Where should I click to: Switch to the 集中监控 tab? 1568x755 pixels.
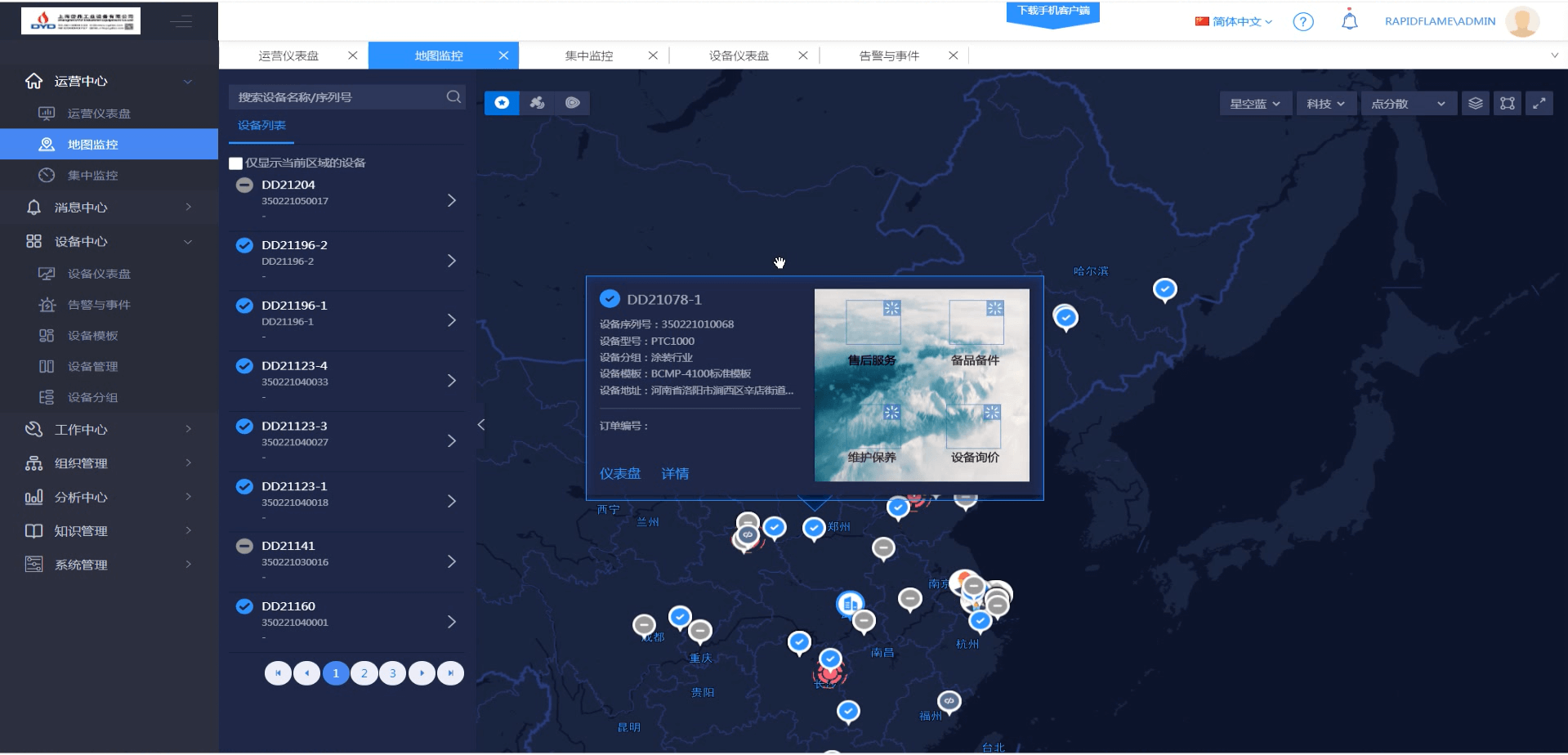589,56
